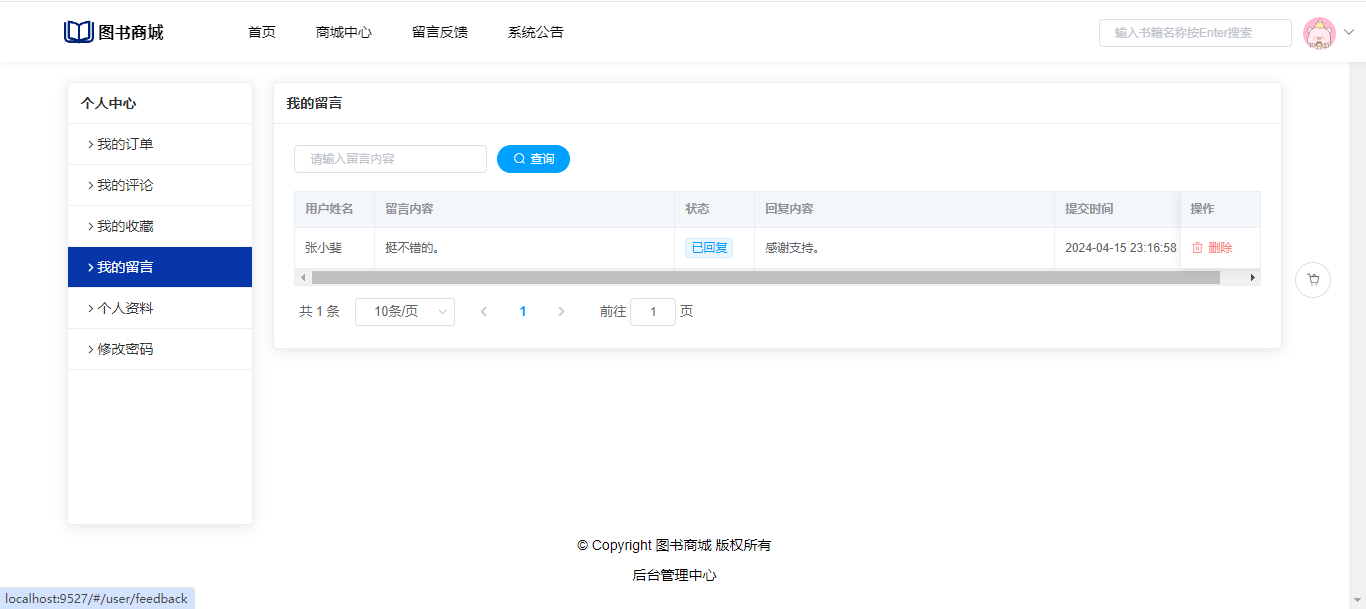The width and height of the screenshot is (1366, 609).
Task: Go to next page arrow
Action: click(561, 312)
